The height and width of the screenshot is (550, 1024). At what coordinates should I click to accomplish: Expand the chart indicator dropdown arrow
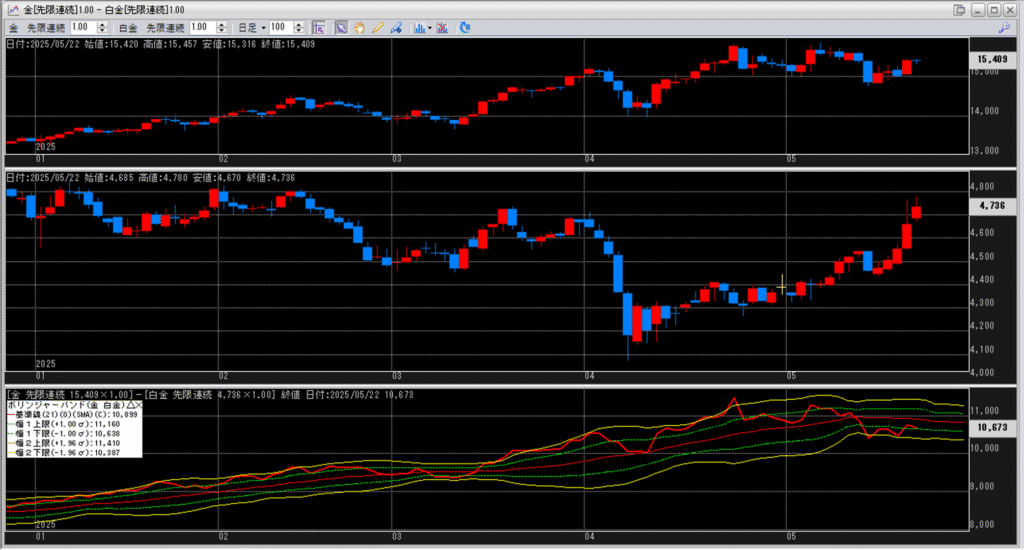429,27
